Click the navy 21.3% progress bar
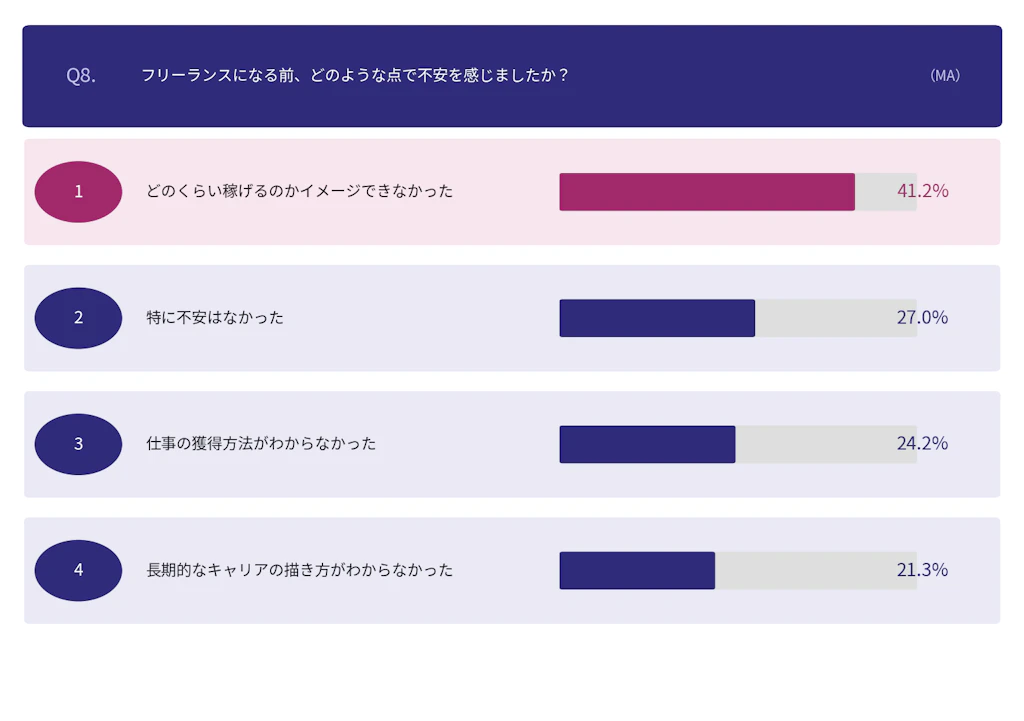 [637, 570]
